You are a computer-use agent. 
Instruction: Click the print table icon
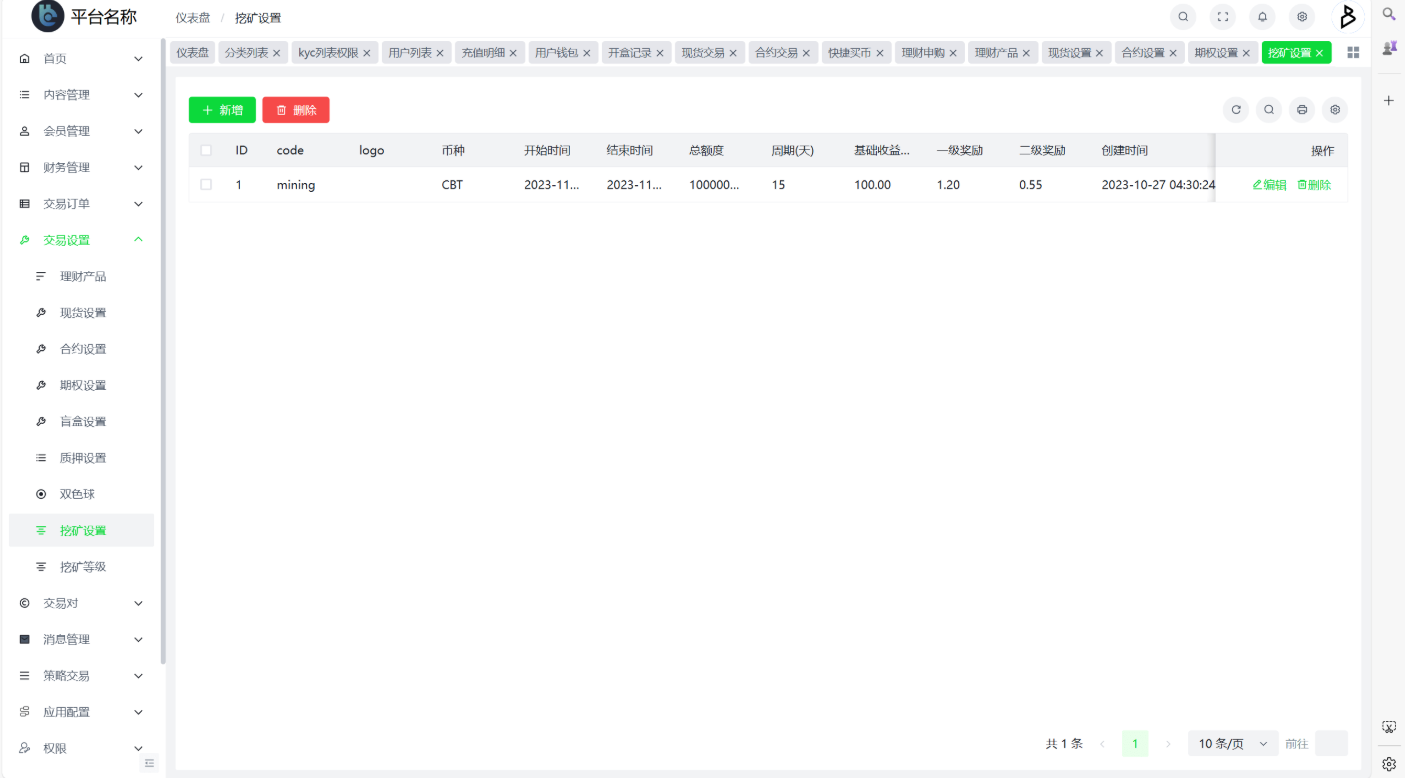pyautogui.click(x=1302, y=110)
